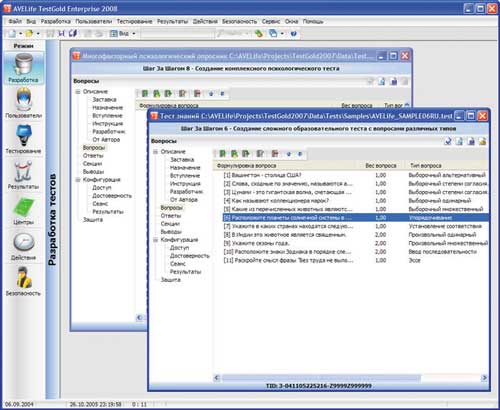Click the Тип вопроса column header
Viewport: 500px width, 410px height.
(x=426, y=166)
